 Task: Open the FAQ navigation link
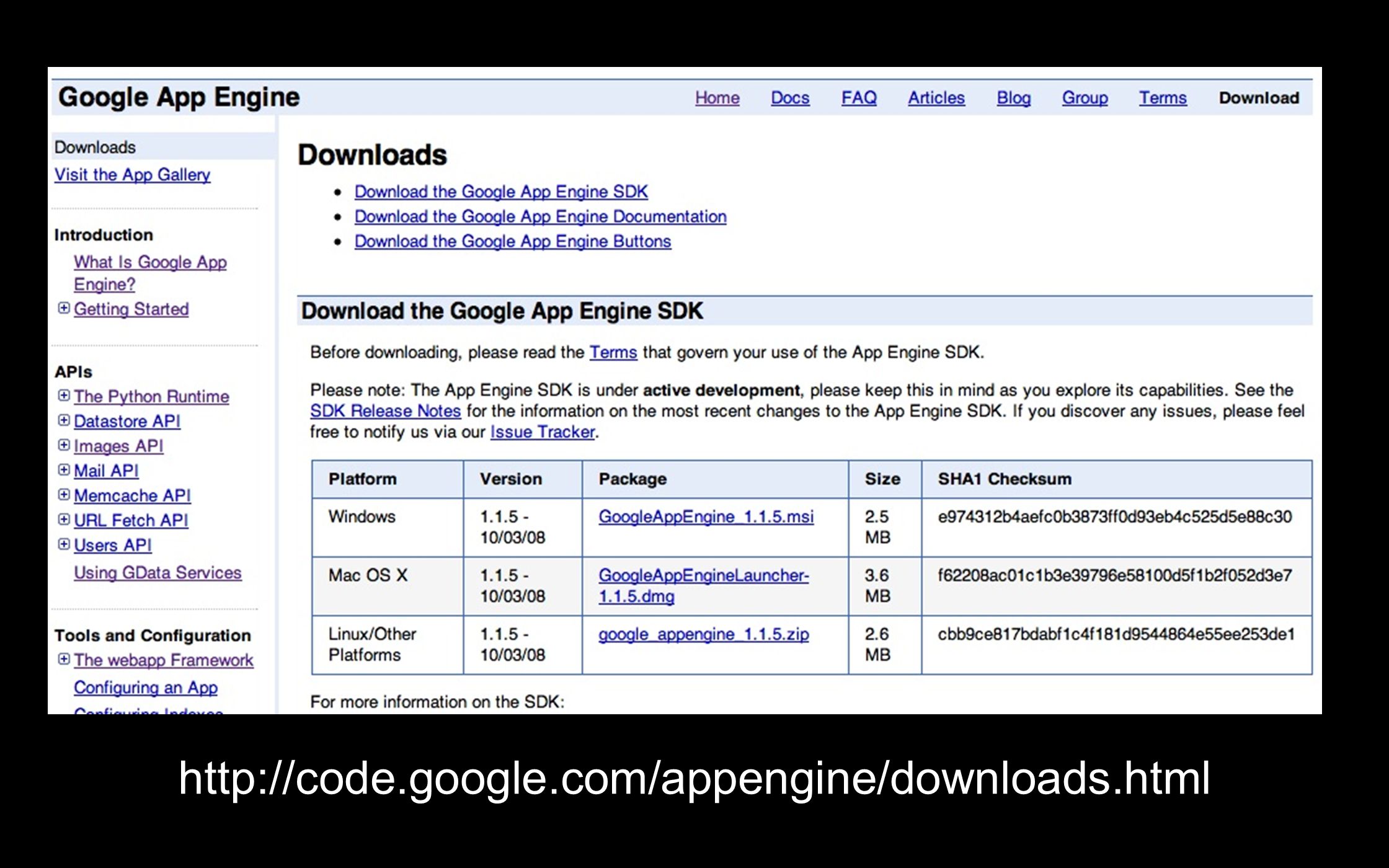pos(859,98)
